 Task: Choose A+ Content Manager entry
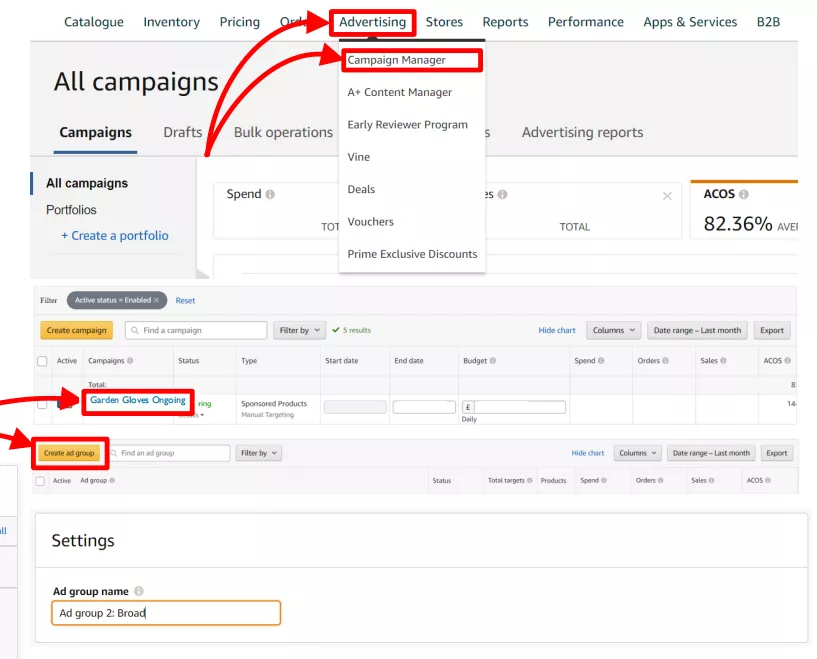click(x=400, y=92)
